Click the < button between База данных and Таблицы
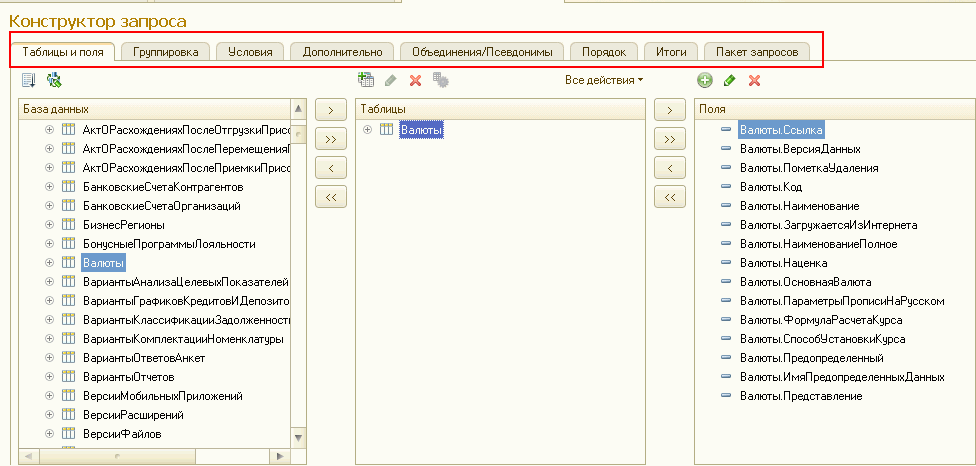Viewport: 976px width, 466px height. point(331,168)
